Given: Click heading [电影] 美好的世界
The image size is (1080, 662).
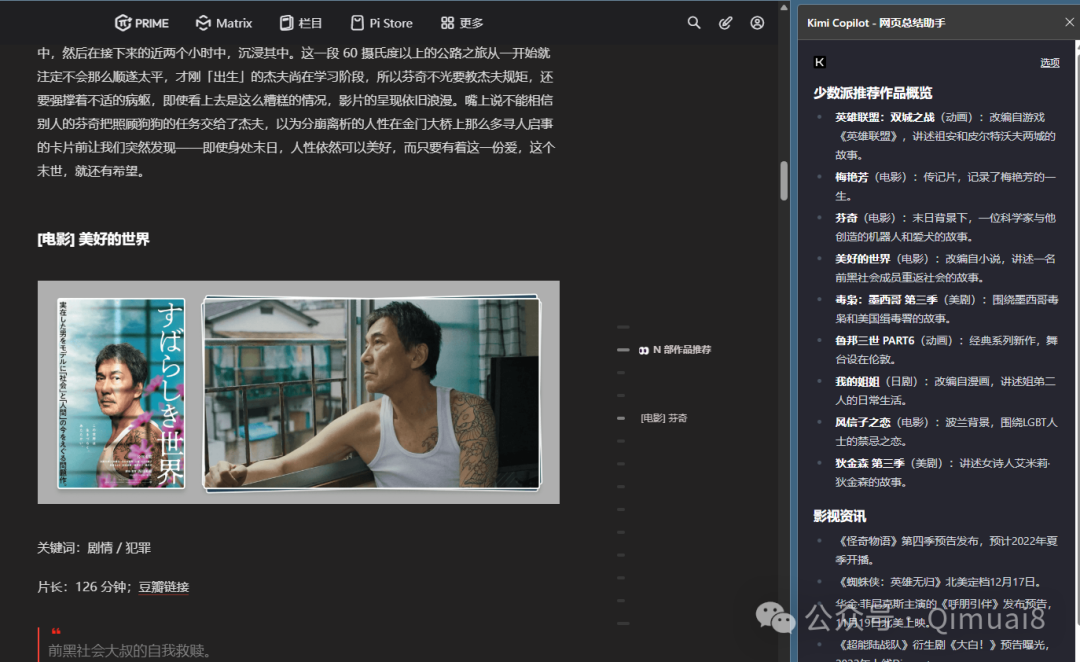Looking at the screenshot, I should click(93, 239).
